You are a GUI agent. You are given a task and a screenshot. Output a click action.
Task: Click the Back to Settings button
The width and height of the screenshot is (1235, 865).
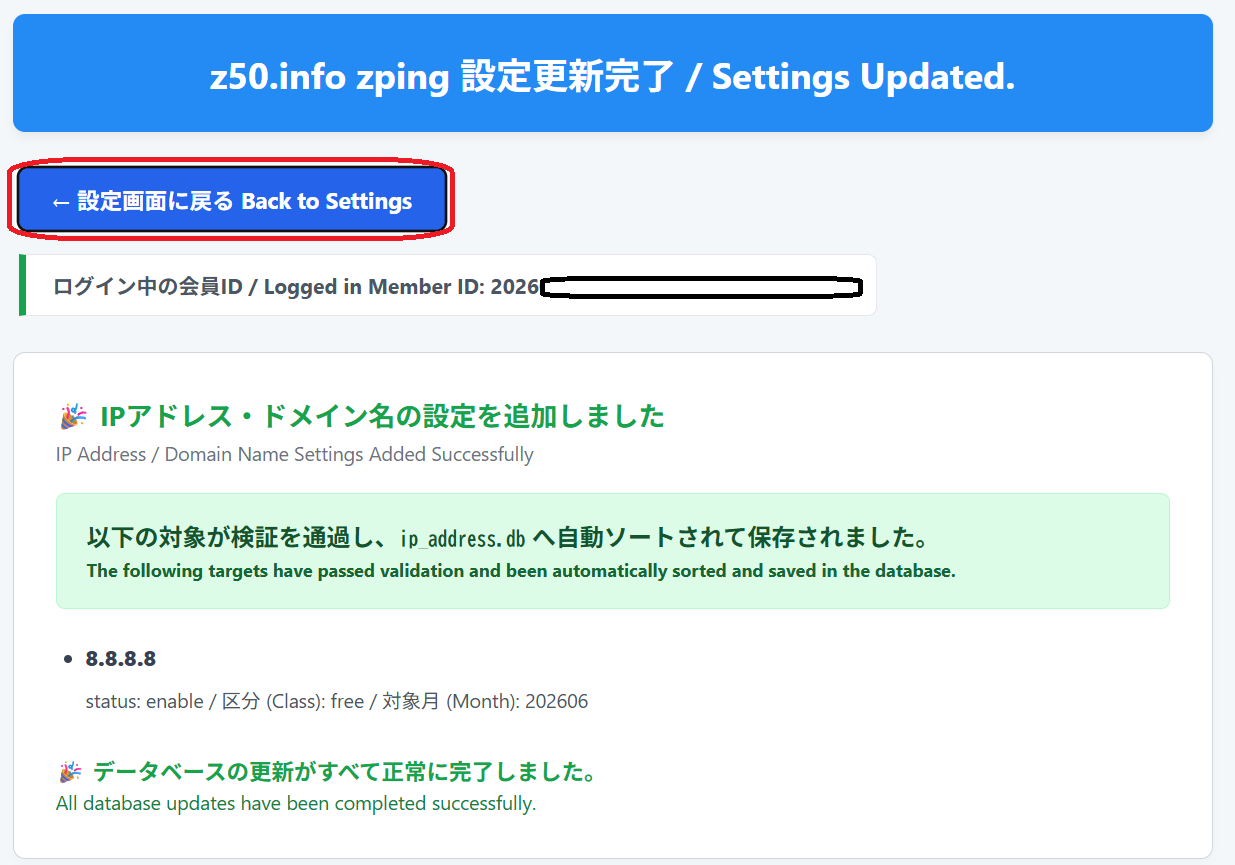[x=231, y=200]
